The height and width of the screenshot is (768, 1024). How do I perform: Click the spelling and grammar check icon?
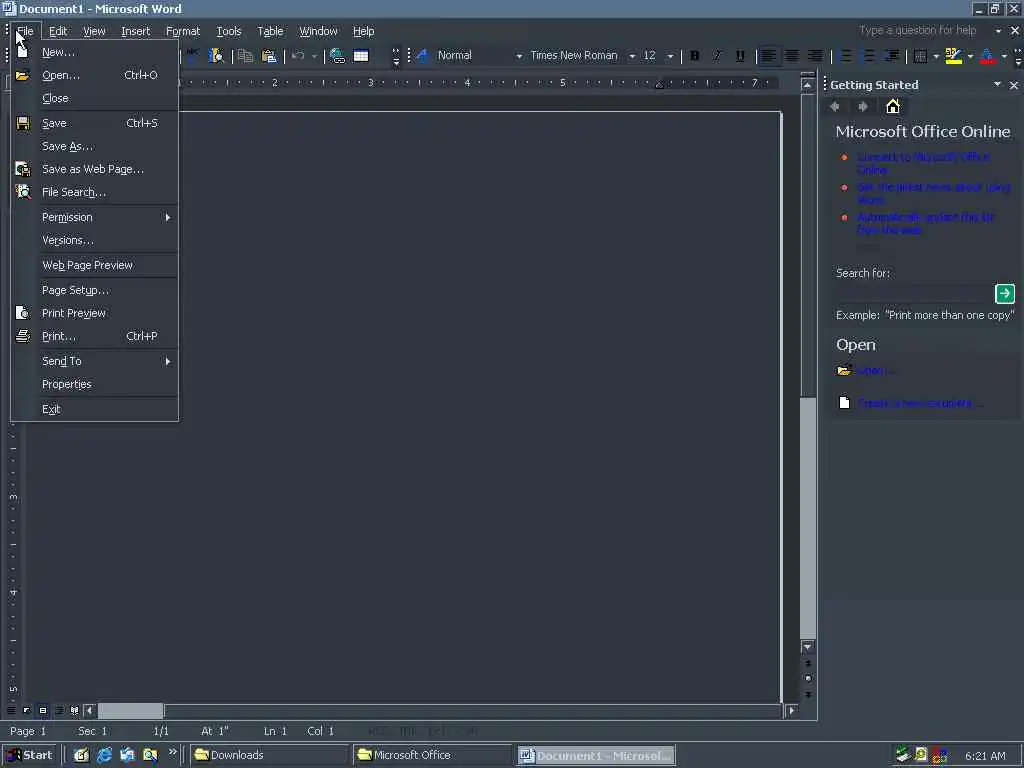[193, 56]
